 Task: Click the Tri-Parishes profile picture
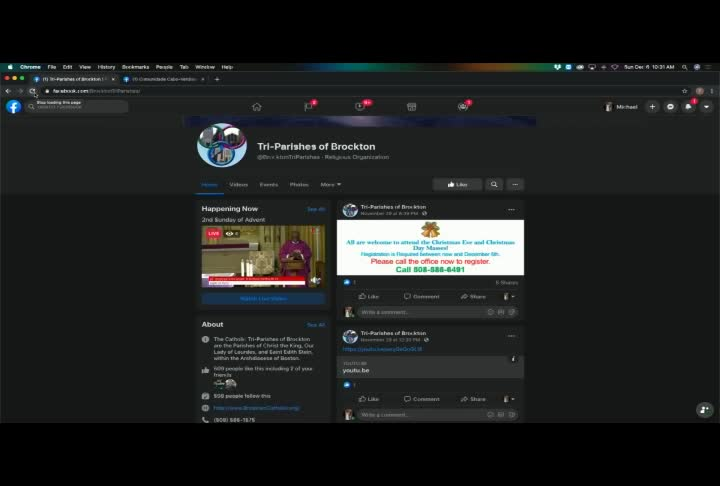pos(222,145)
